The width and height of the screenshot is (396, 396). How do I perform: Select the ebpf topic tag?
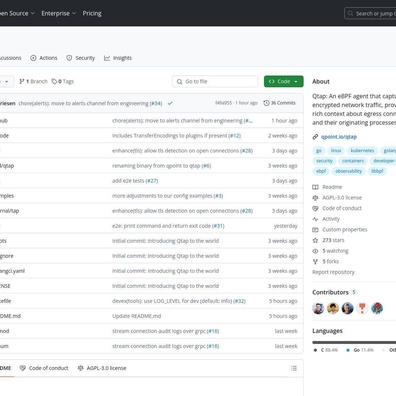click(x=321, y=171)
